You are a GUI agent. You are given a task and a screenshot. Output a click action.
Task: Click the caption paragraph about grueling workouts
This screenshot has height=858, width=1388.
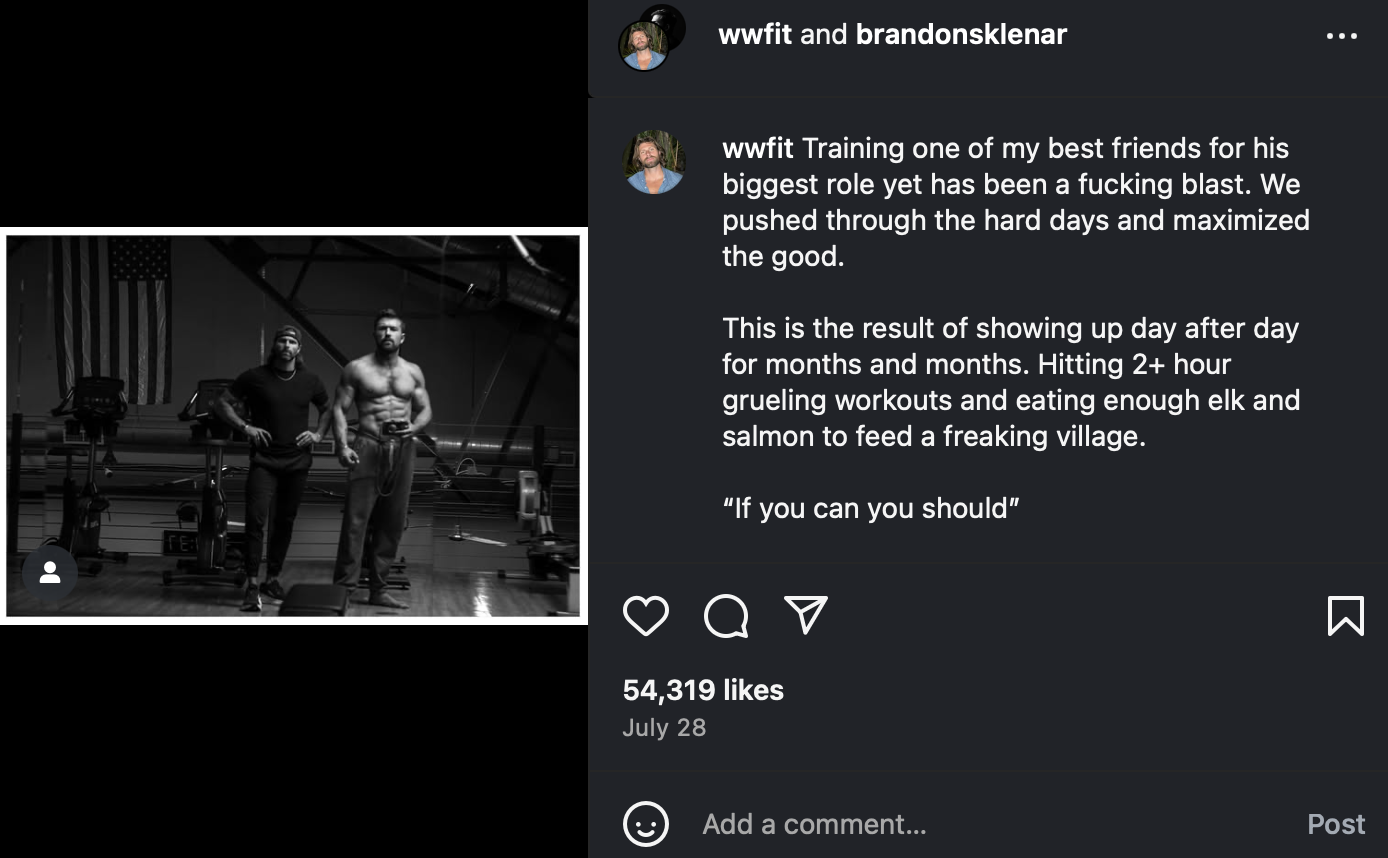tap(1011, 382)
